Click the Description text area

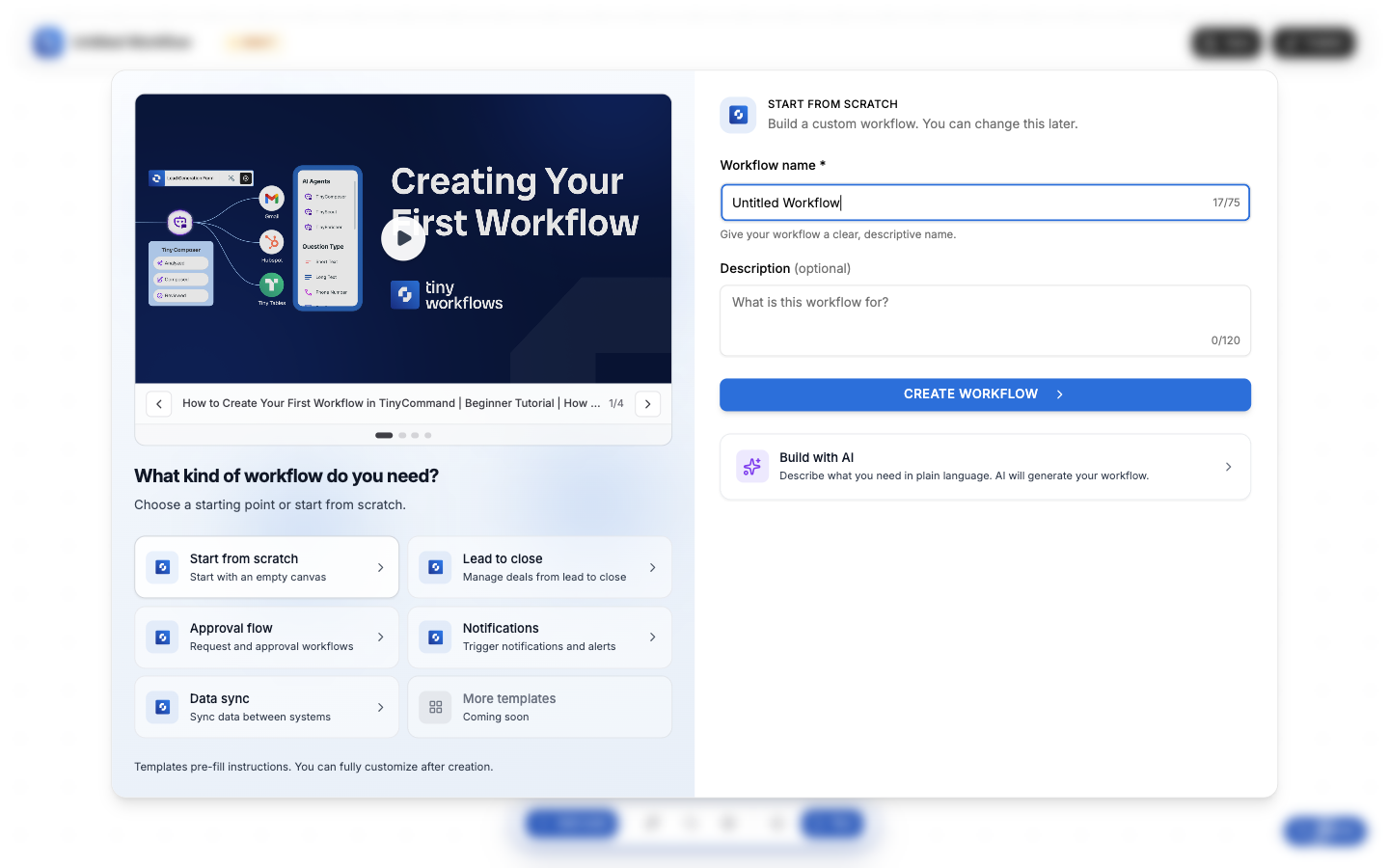pos(985,320)
